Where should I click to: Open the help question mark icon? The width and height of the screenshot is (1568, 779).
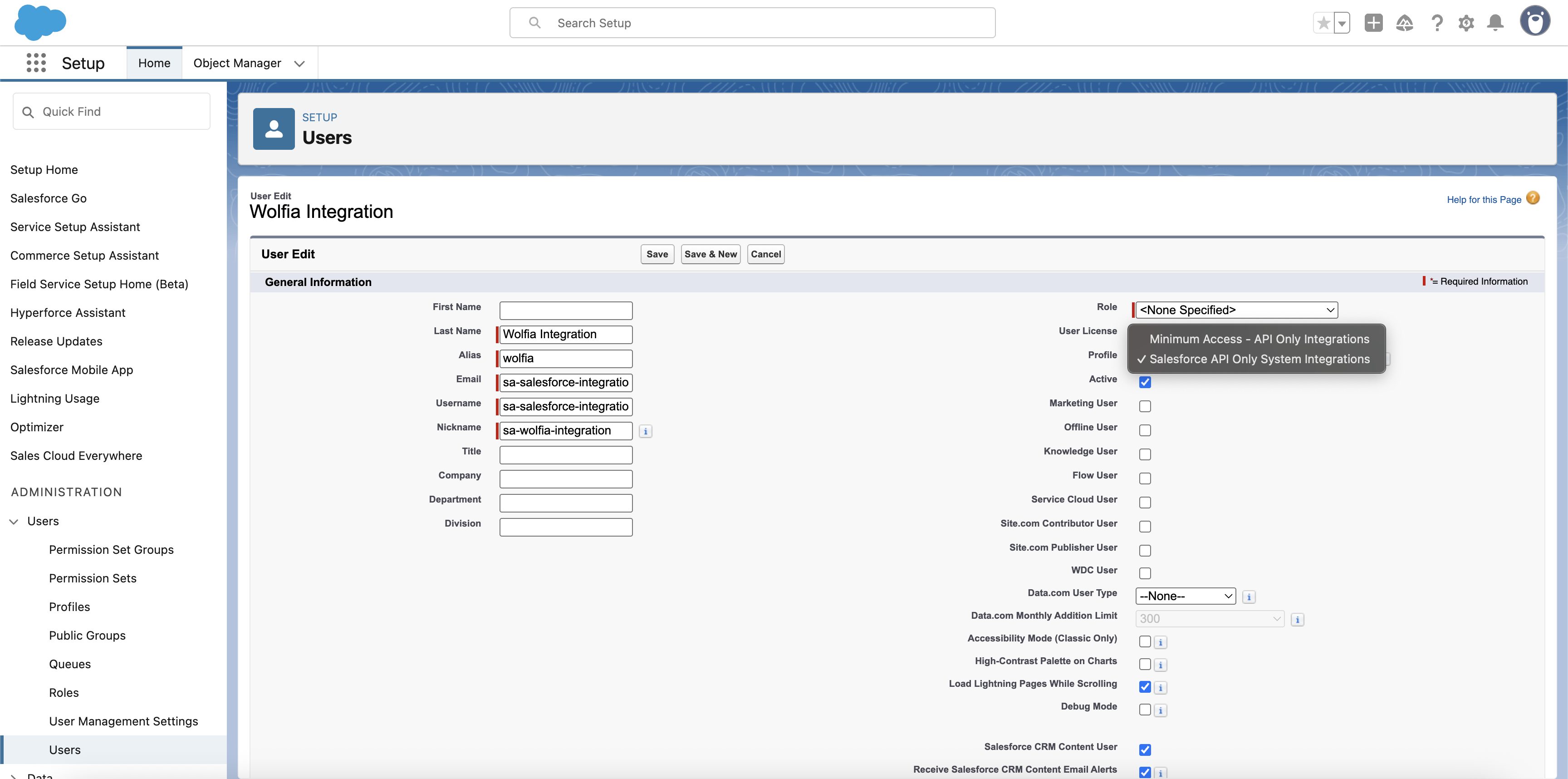(1437, 23)
